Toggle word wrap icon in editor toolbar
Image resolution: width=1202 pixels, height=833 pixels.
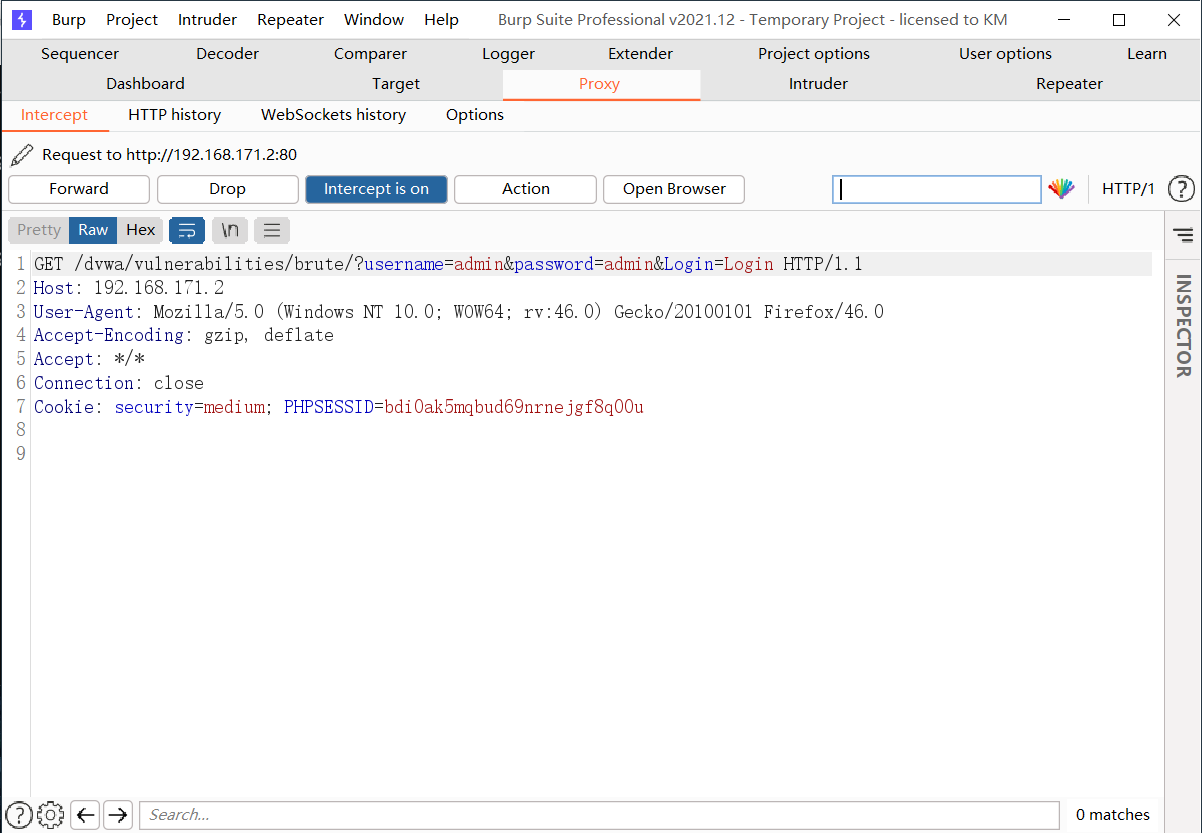pyautogui.click(x=187, y=231)
